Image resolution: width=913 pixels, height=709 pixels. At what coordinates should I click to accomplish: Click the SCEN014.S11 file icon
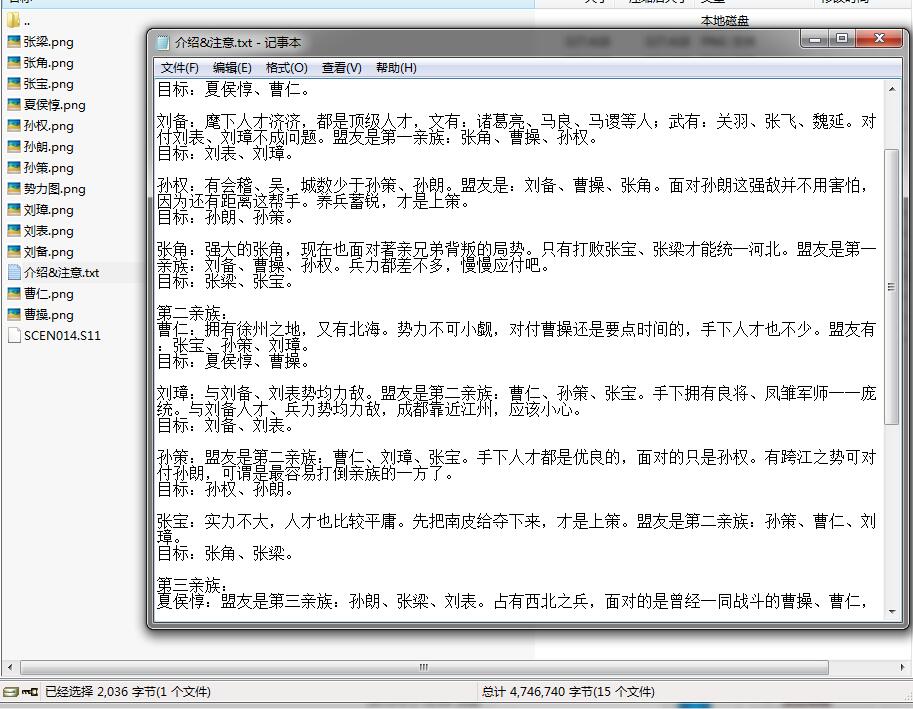14,336
